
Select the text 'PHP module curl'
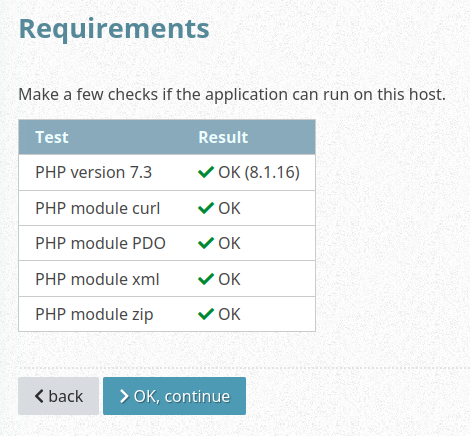click(98, 208)
